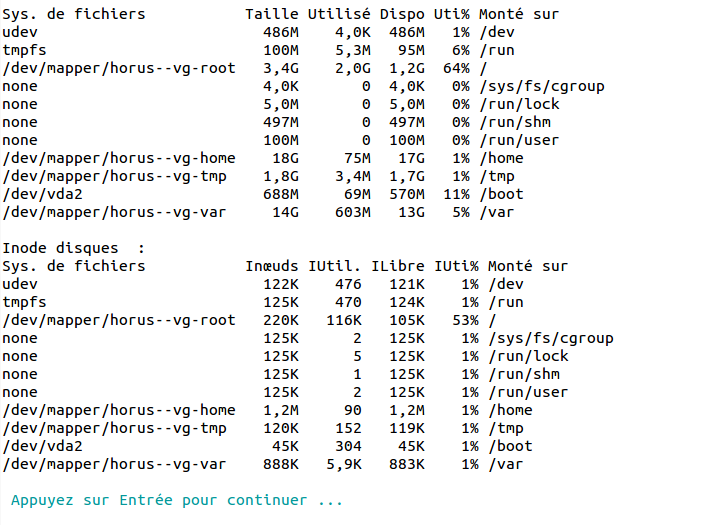Click the 'IUti%' column header
The image size is (727, 525).
coord(456,266)
